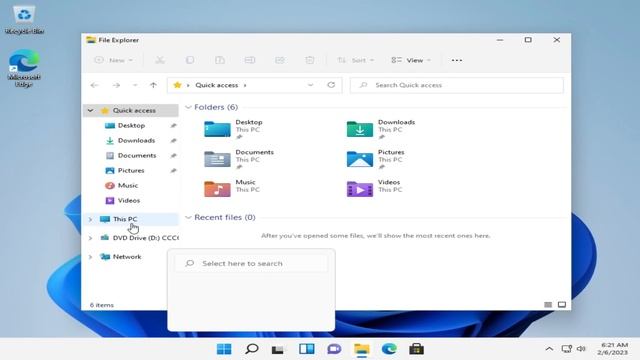Collapse the Recent files (0) group

tap(188, 217)
